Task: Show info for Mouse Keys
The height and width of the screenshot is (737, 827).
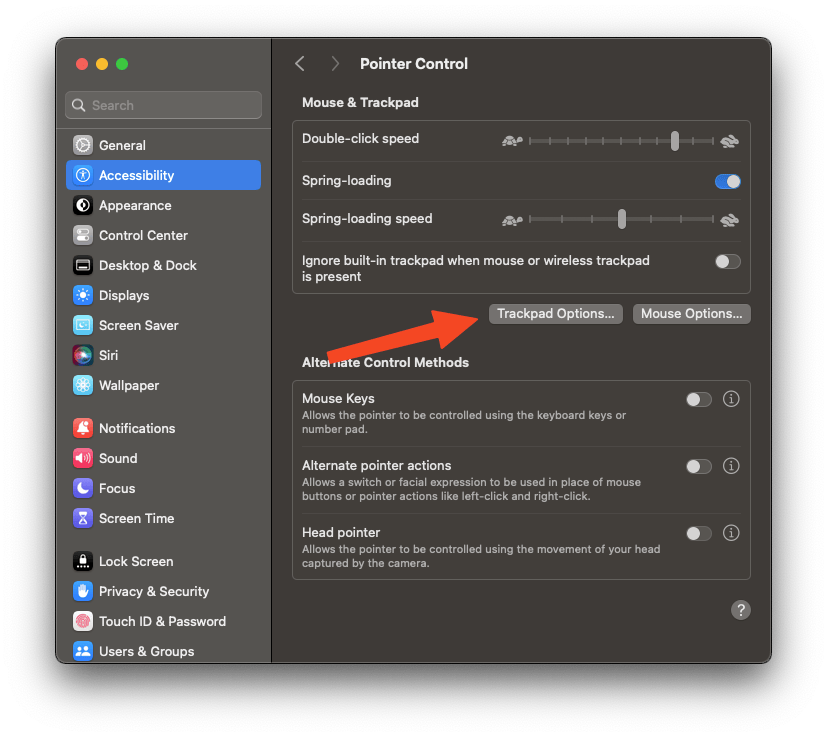Action: tap(731, 399)
